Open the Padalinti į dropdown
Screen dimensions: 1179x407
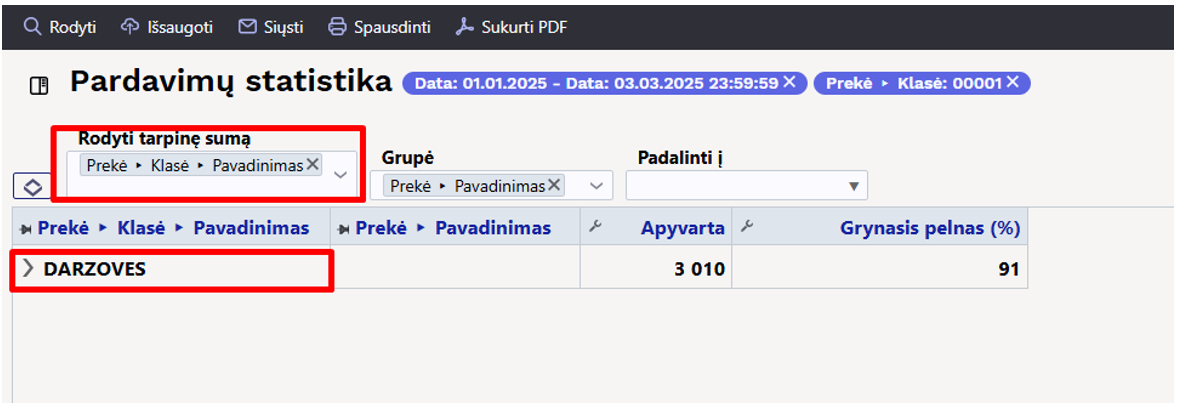(853, 186)
